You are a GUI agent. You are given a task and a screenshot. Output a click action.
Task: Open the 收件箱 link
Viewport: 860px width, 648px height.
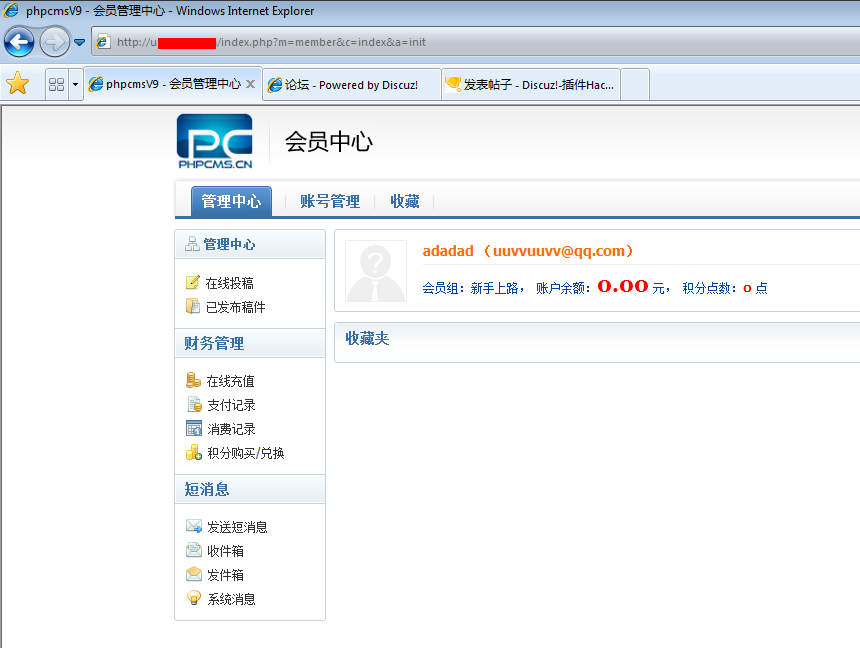[225, 551]
